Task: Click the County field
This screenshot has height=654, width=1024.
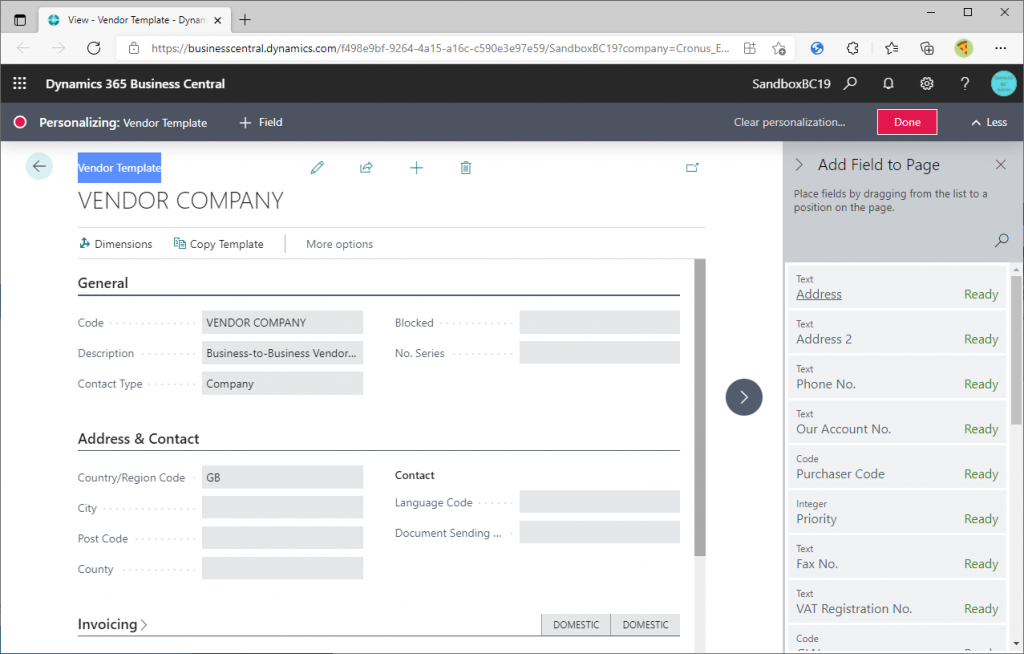Action: (x=282, y=568)
